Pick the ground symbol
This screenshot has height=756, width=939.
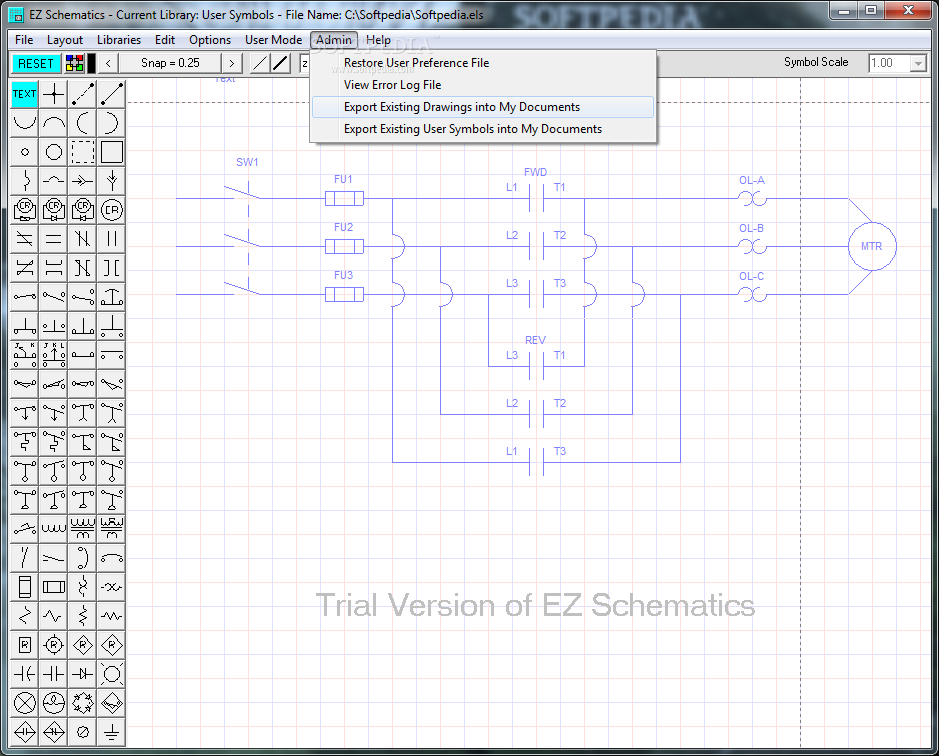click(x=111, y=731)
